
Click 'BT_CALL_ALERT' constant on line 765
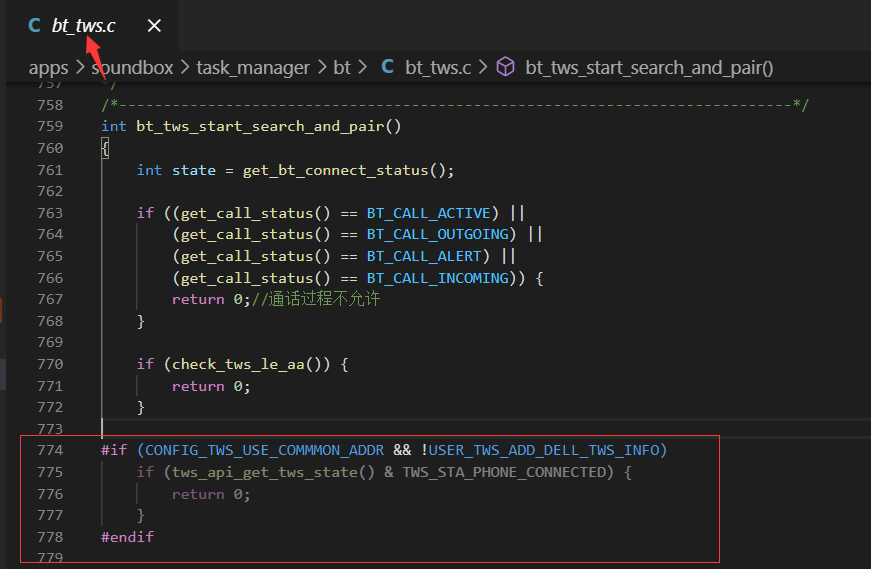[x=424, y=256]
